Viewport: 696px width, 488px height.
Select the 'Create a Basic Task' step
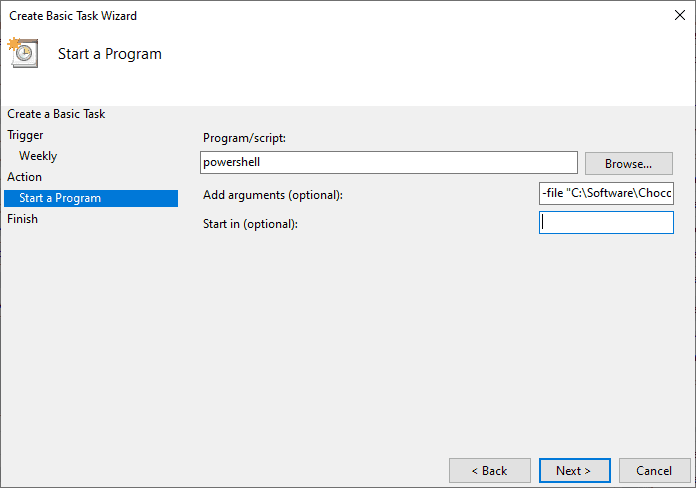pyautogui.click(x=56, y=114)
